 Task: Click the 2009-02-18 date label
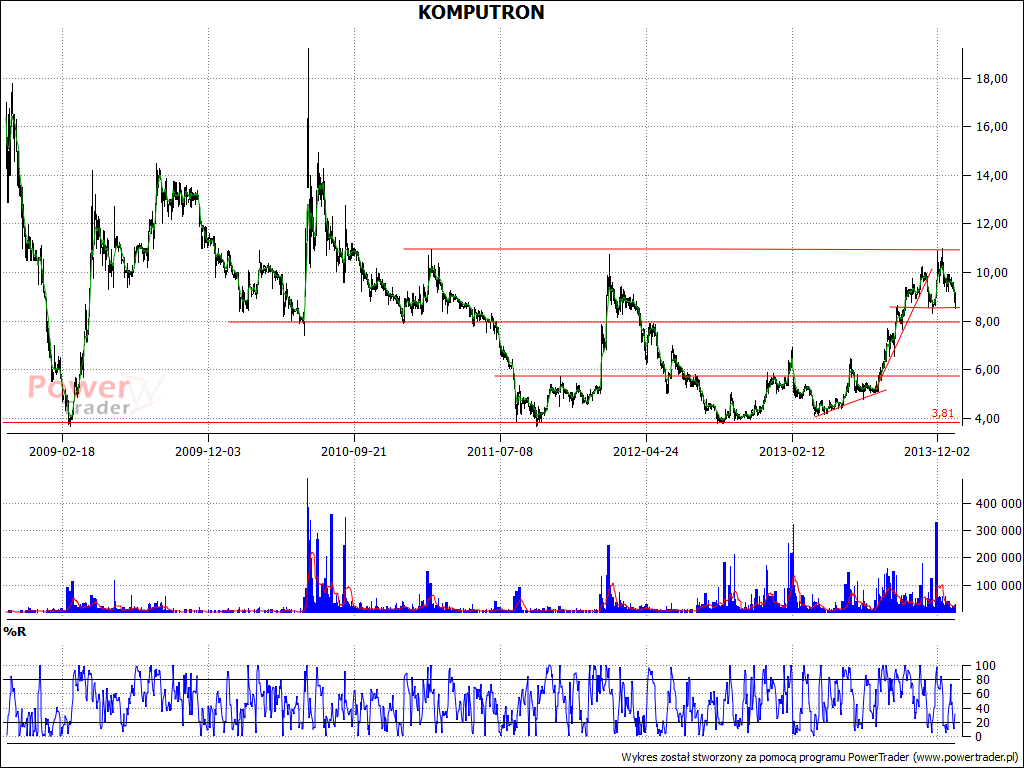pos(62,452)
